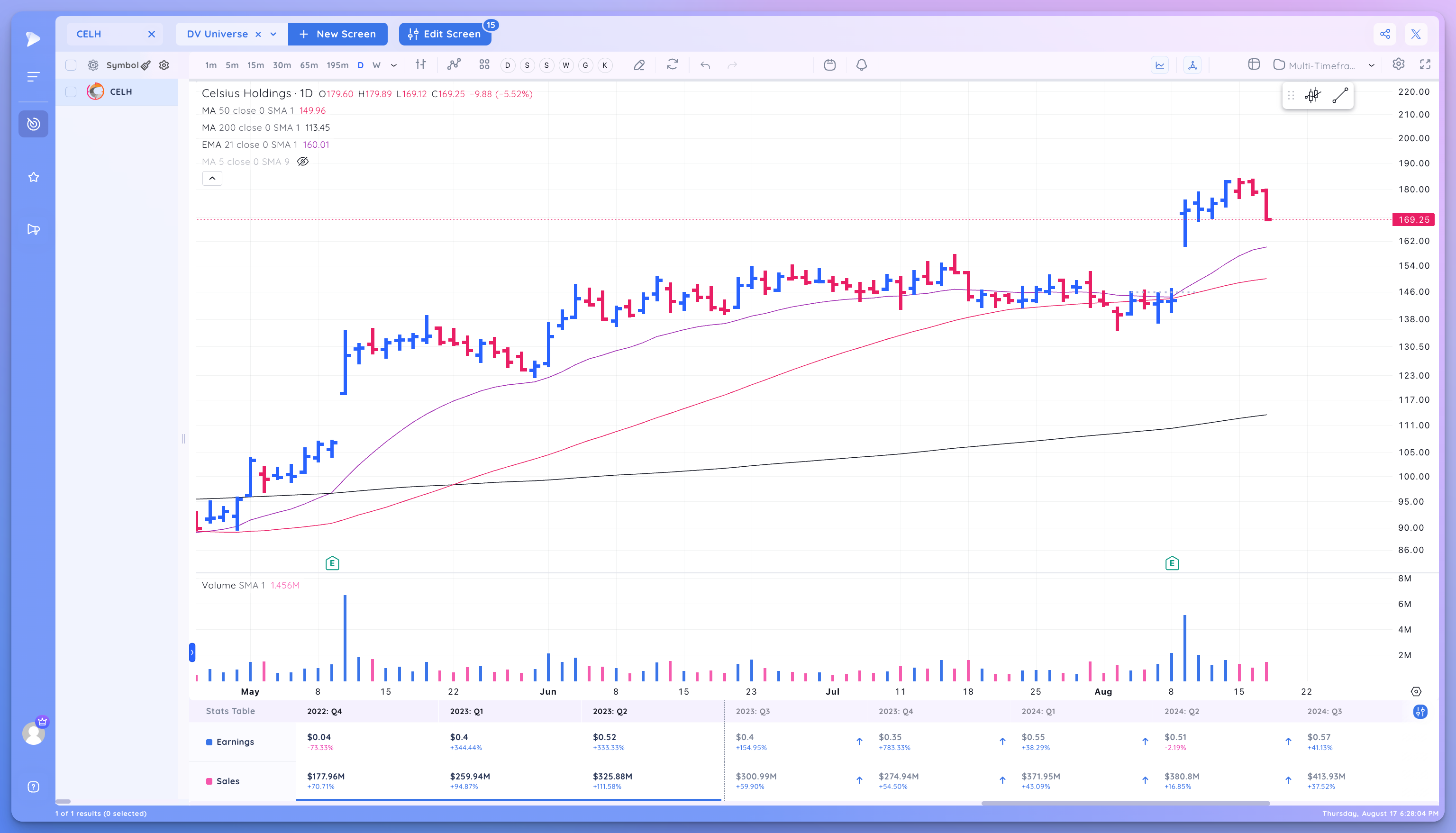Open the user profile avatar

click(x=34, y=733)
